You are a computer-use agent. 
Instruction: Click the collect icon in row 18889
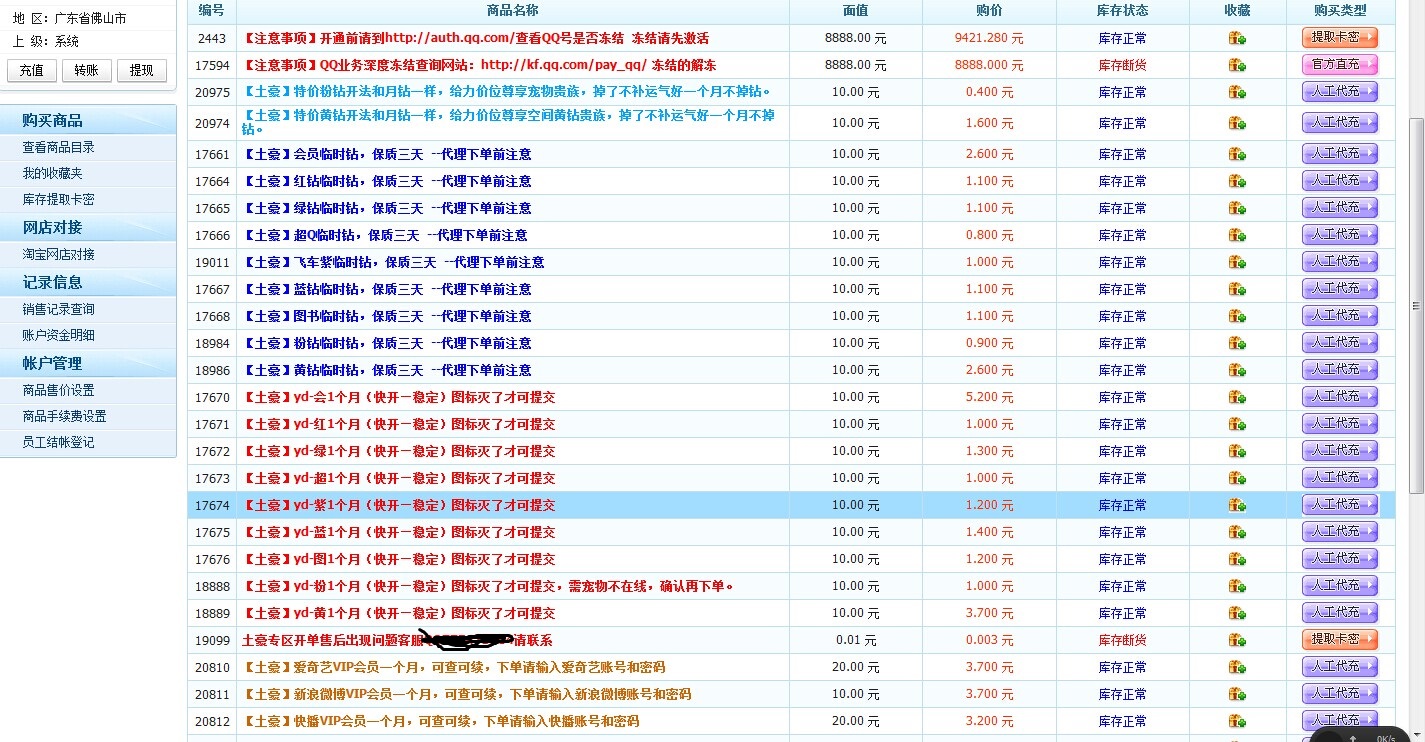1237,613
